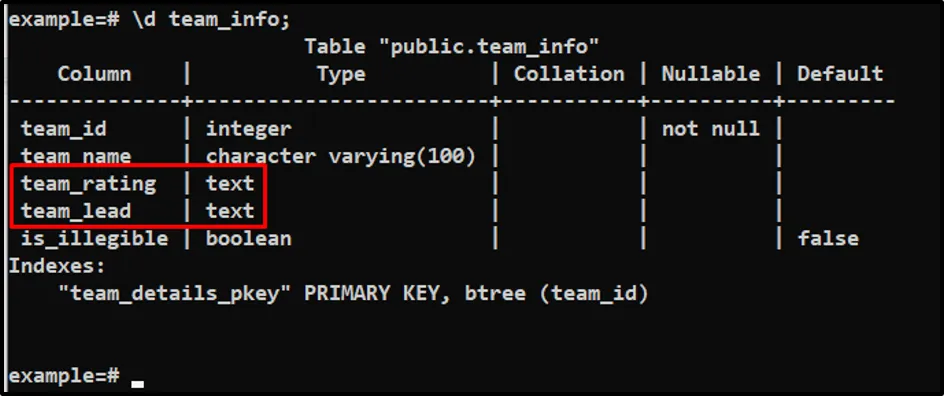Click the not null constraint text

[x=710, y=129]
